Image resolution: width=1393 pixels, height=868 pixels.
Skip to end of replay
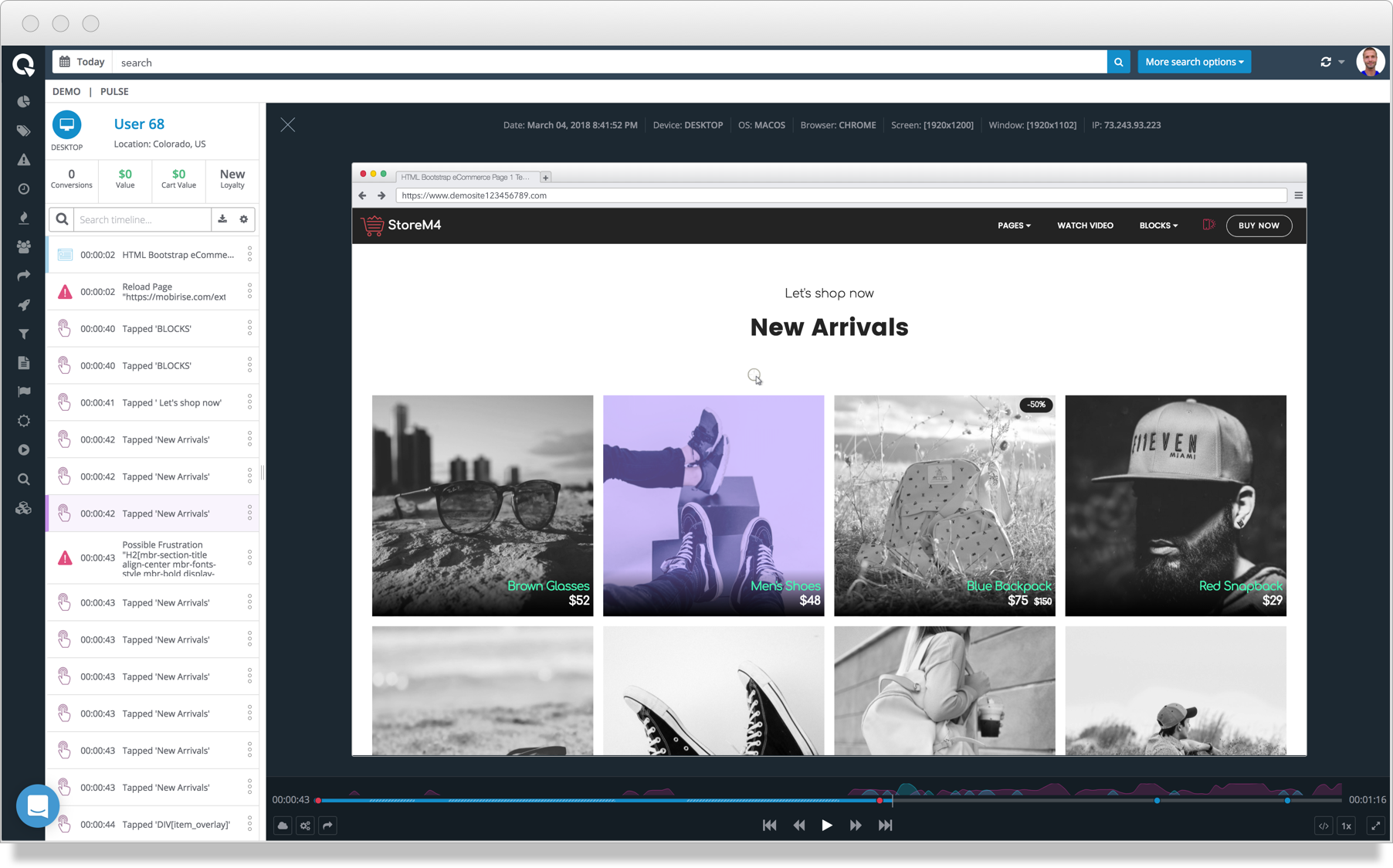885,826
